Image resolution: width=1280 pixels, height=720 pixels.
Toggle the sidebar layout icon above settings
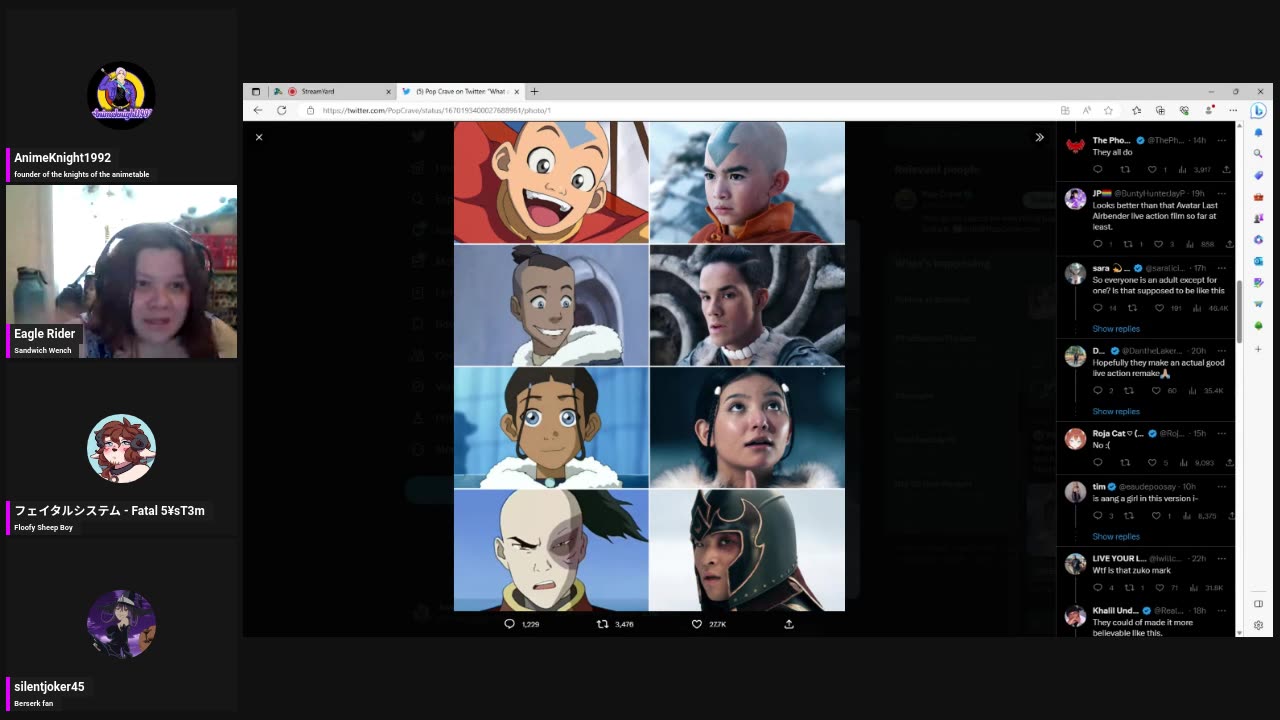(x=1258, y=604)
